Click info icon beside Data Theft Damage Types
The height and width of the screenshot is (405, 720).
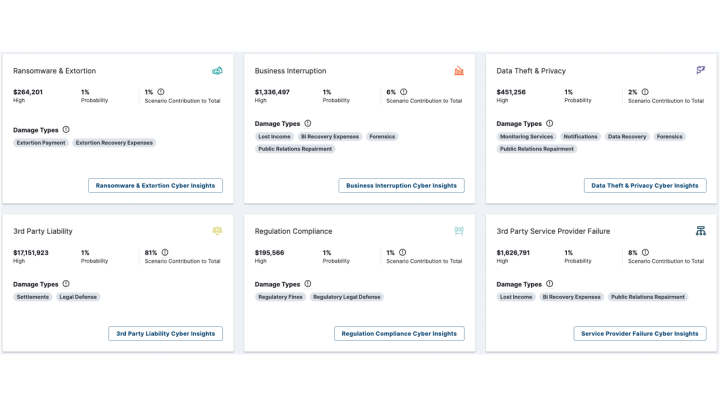[x=549, y=123]
